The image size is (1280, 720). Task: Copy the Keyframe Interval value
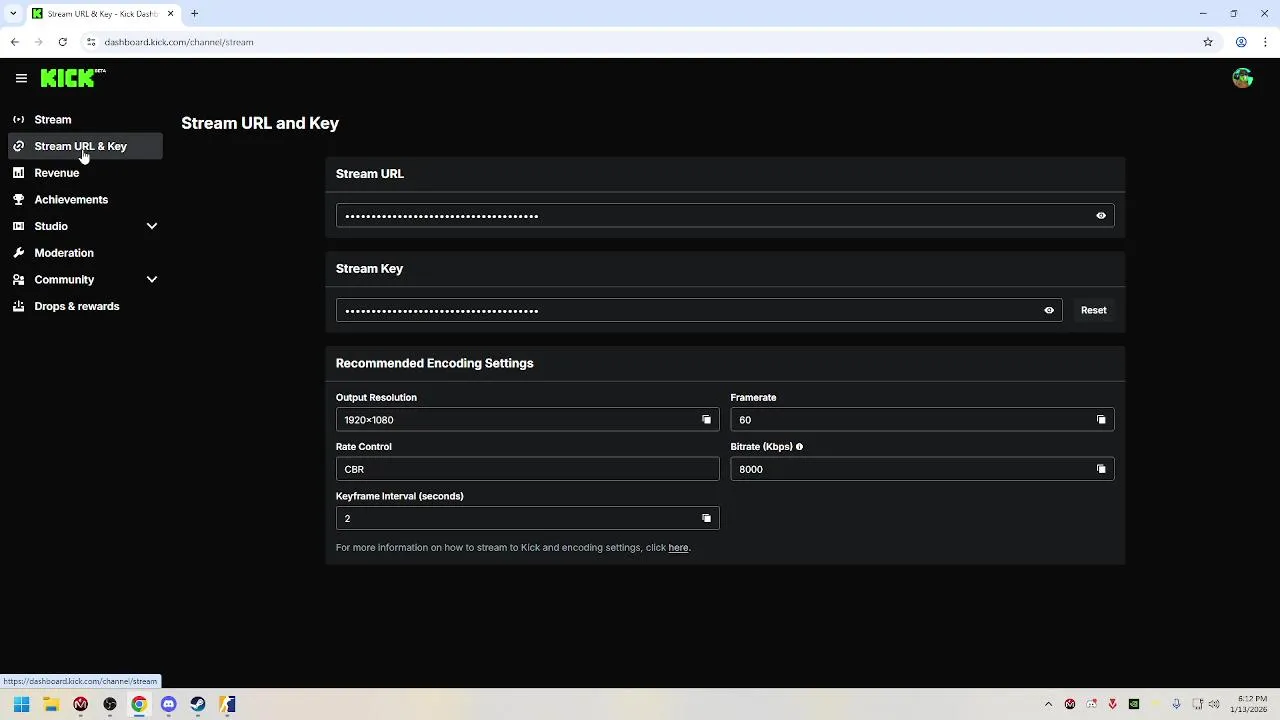pyautogui.click(x=706, y=518)
